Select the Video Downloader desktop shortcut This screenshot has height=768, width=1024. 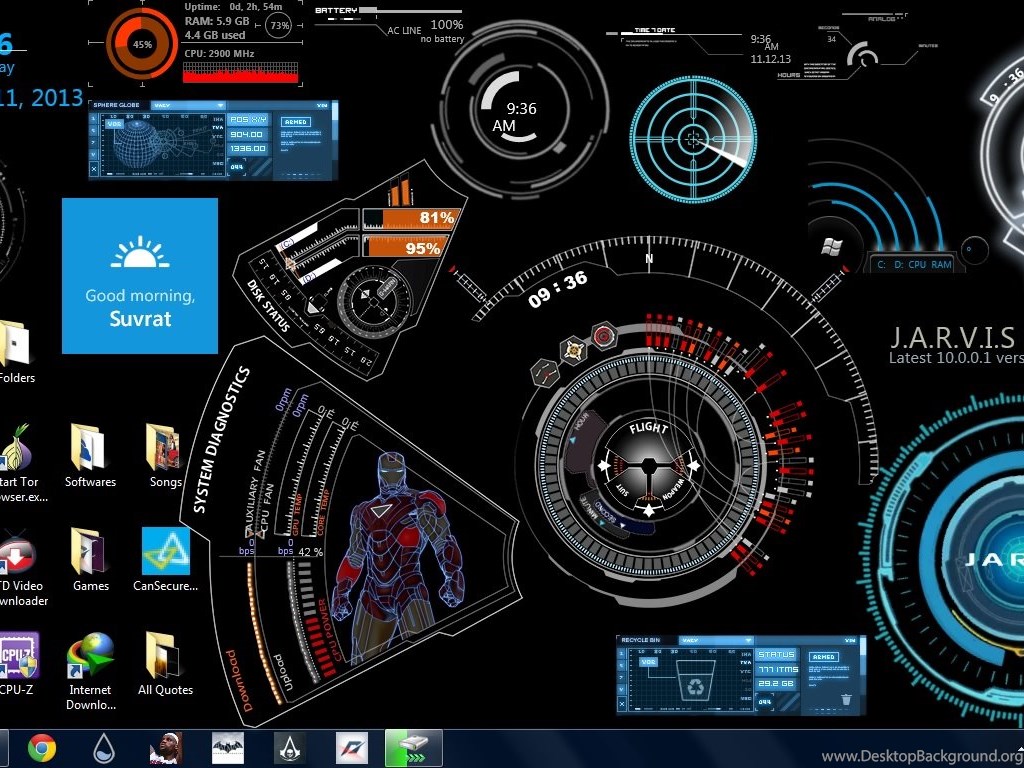pos(20,568)
